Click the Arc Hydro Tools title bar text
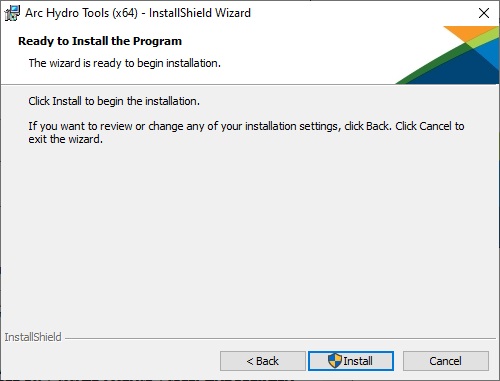The width and height of the screenshot is (500, 381). coord(138,13)
